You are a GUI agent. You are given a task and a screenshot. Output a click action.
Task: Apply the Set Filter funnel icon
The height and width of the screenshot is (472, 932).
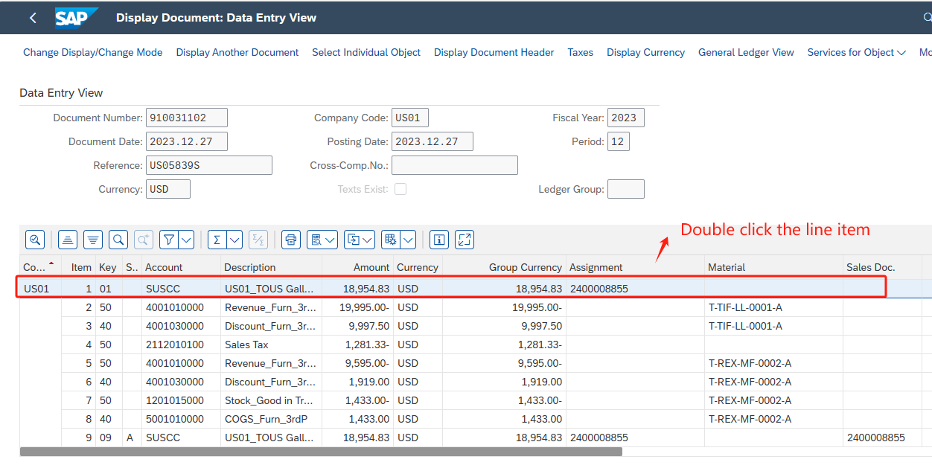(170, 239)
